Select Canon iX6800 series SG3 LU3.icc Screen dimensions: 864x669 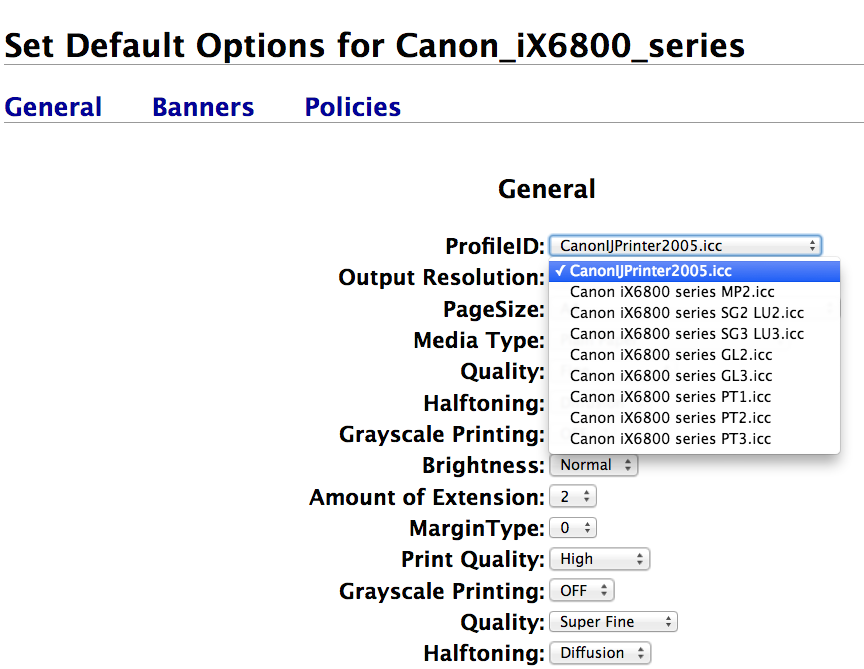686,334
